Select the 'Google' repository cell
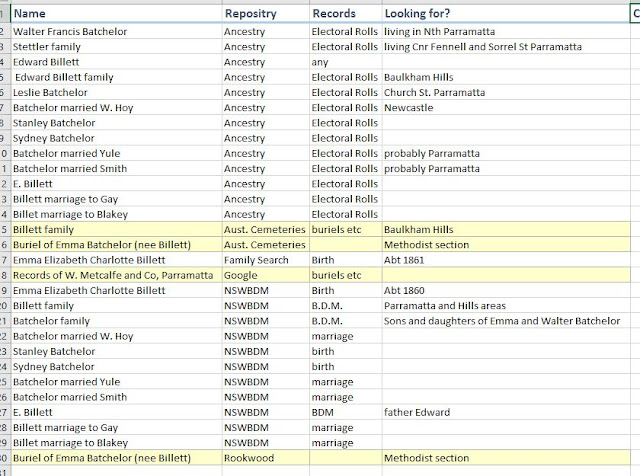 pyautogui.click(x=266, y=275)
